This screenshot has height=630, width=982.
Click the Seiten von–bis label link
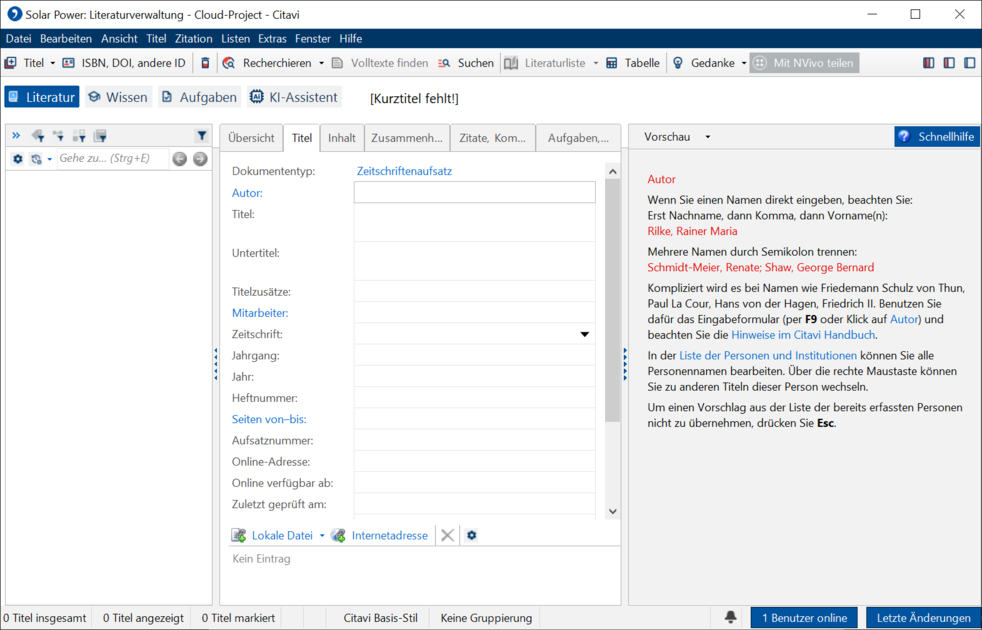coord(269,420)
